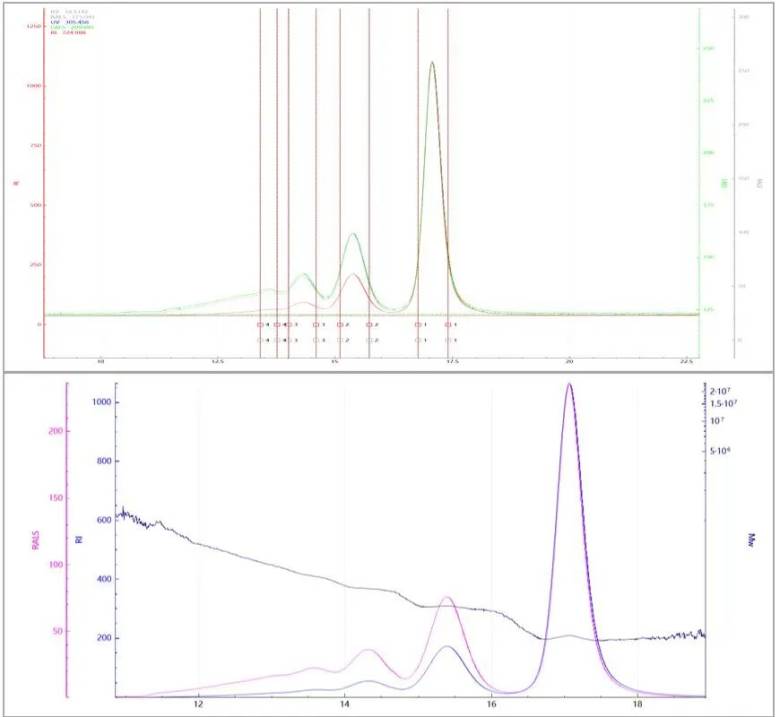Click the top legend entry in the upper chart
Screen dimensions: 780x717
67,13
